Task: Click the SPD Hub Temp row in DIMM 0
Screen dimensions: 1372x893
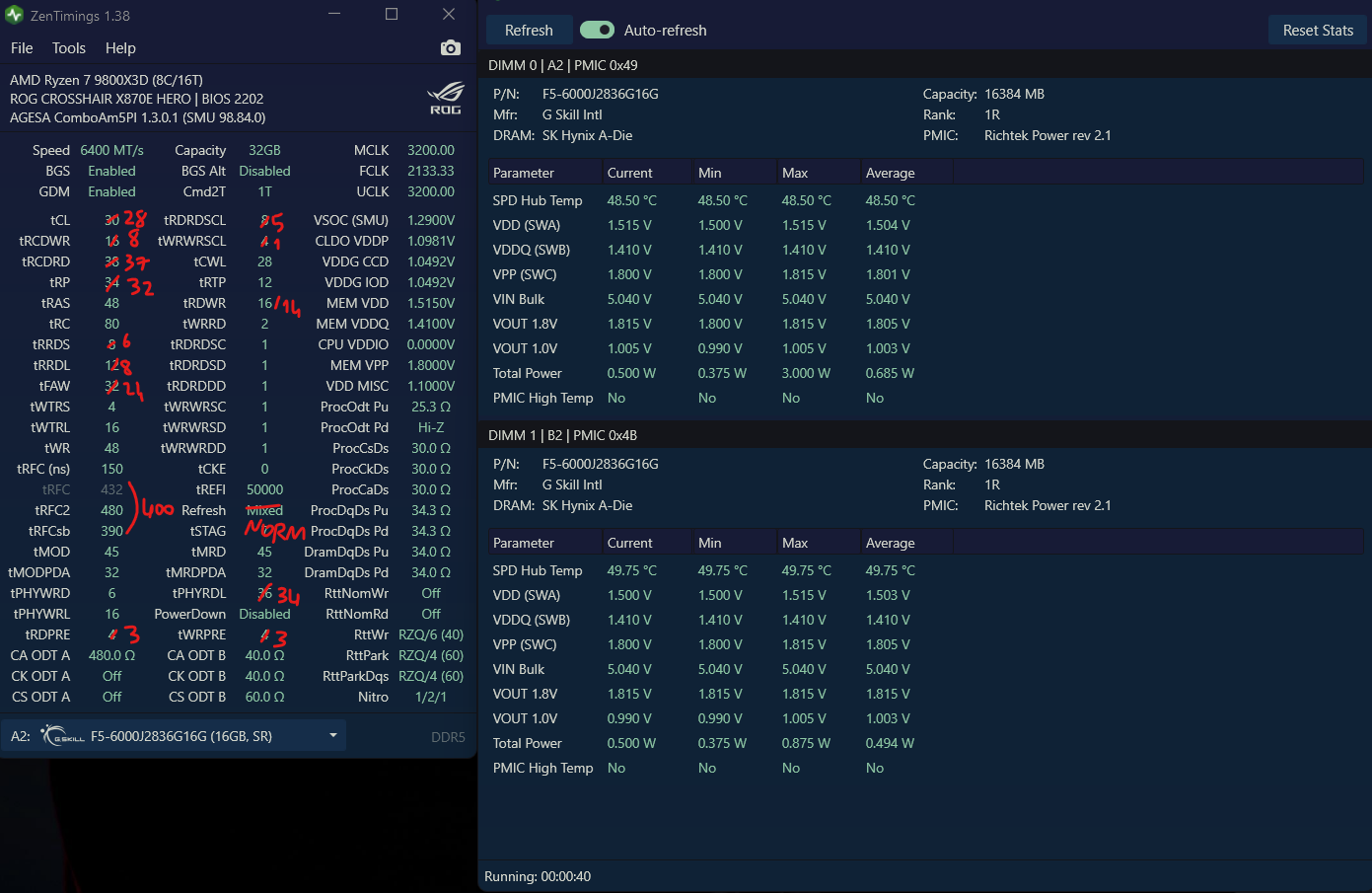Action: pyautogui.click(x=925, y=200)
